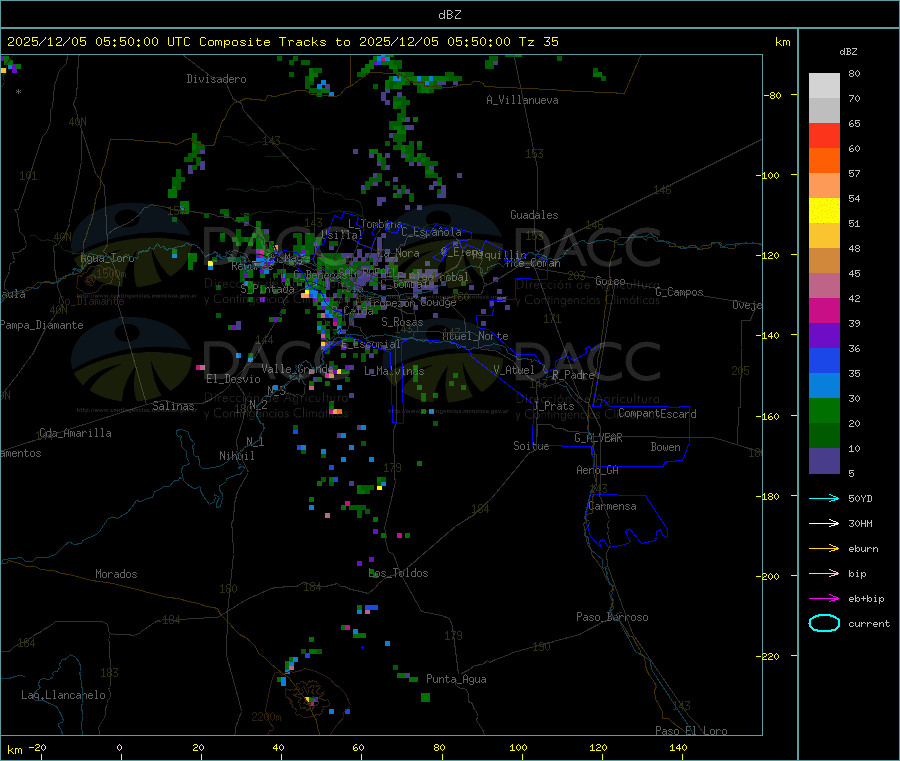Viewport: 900px width, 761px height.
Task: Click the Paso_El_Loro map label
Action: (x=692, y=731)
